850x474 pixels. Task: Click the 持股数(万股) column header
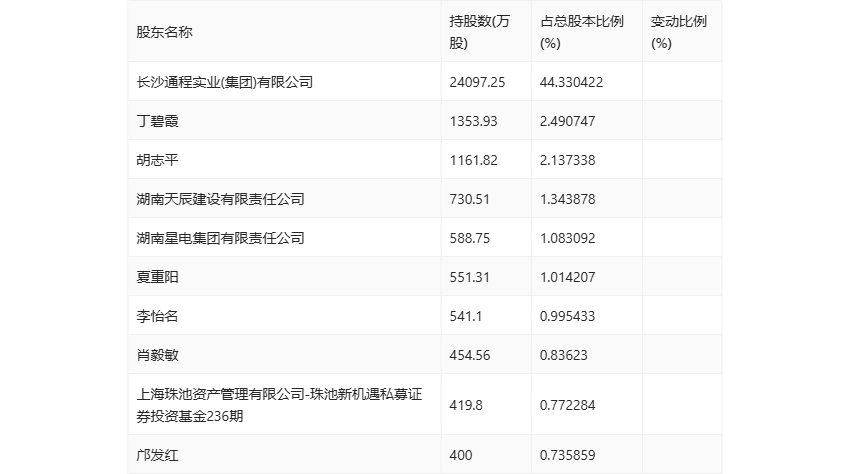[480, 32]
